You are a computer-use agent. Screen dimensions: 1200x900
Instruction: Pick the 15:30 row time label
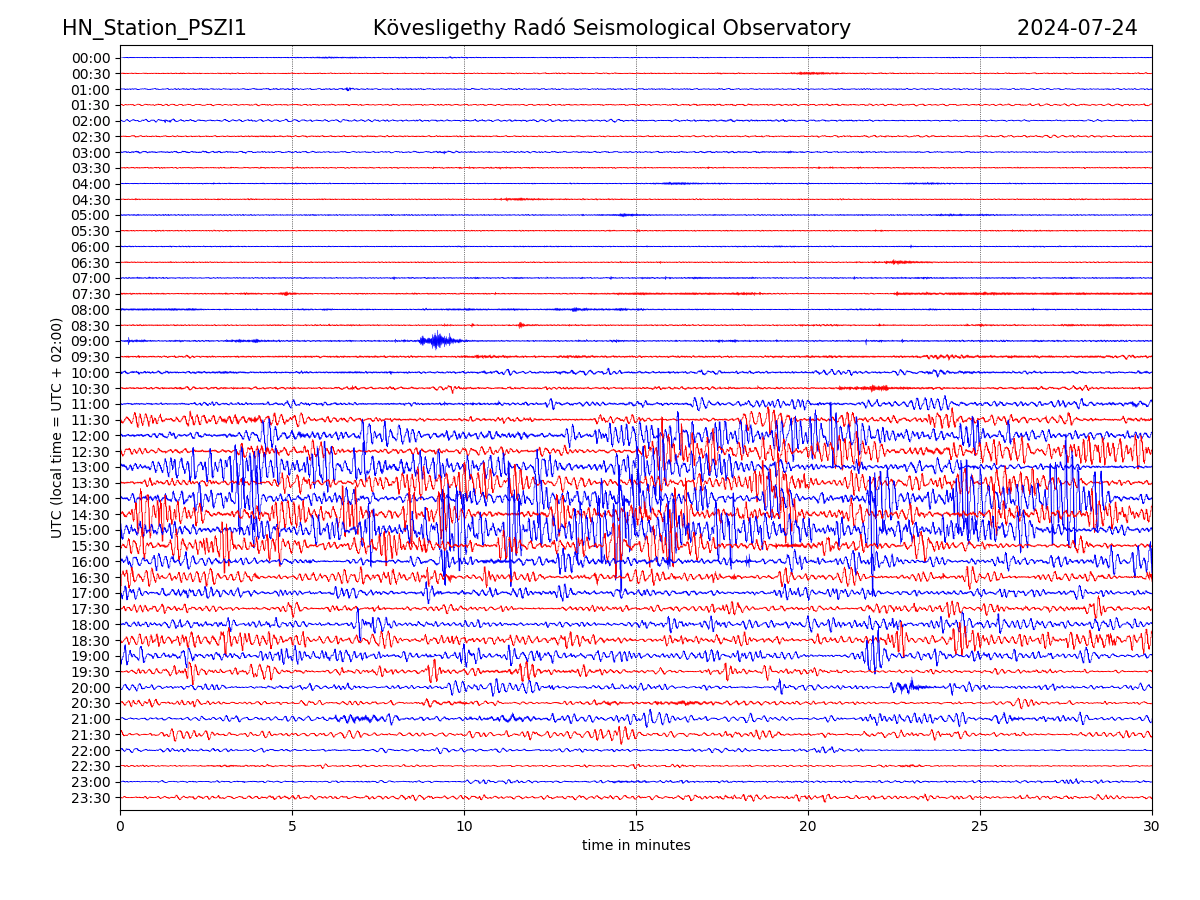pos(90,546)
